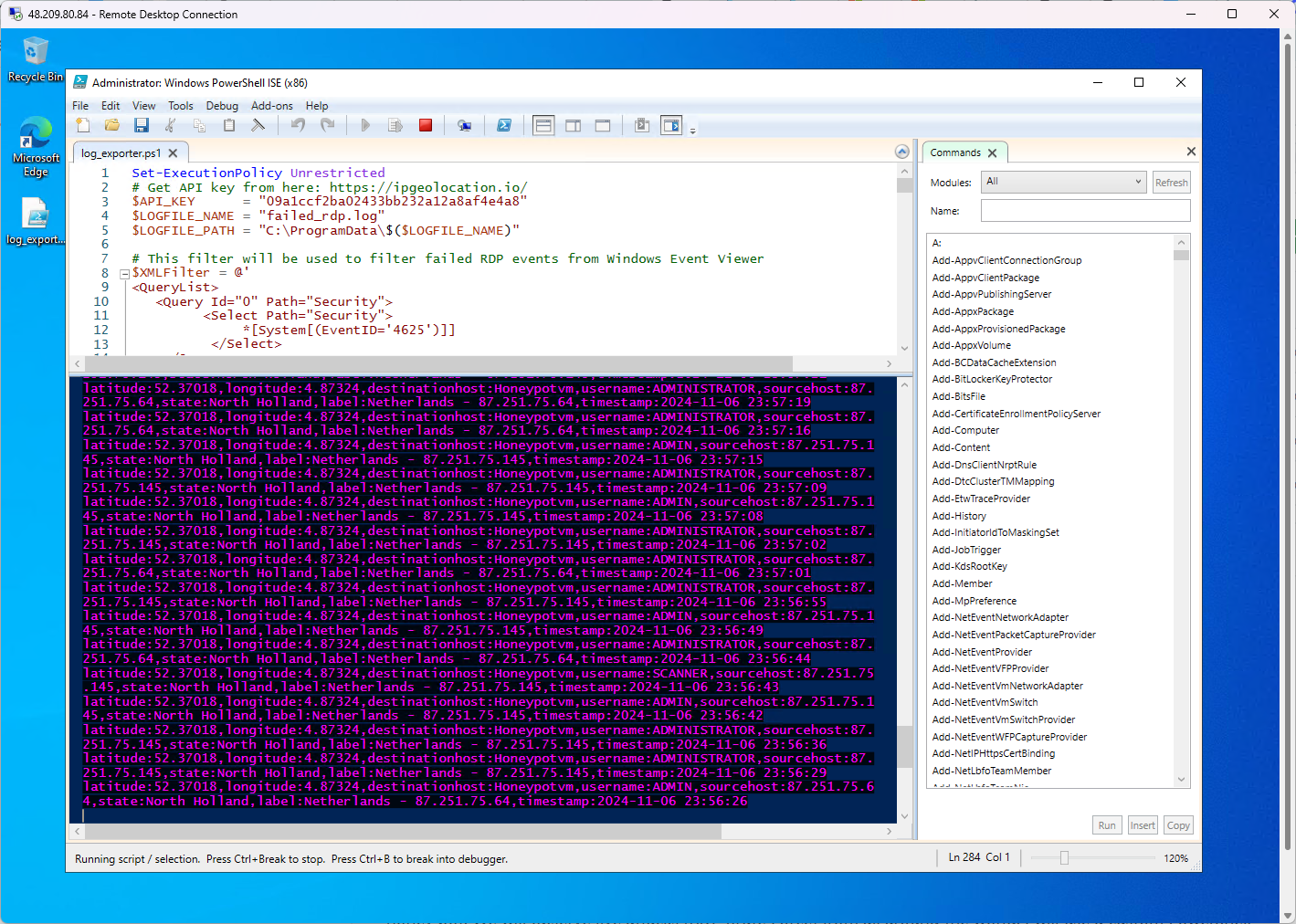
Task: Toggle the Show Script Pane Right layout
Action: 573,125
